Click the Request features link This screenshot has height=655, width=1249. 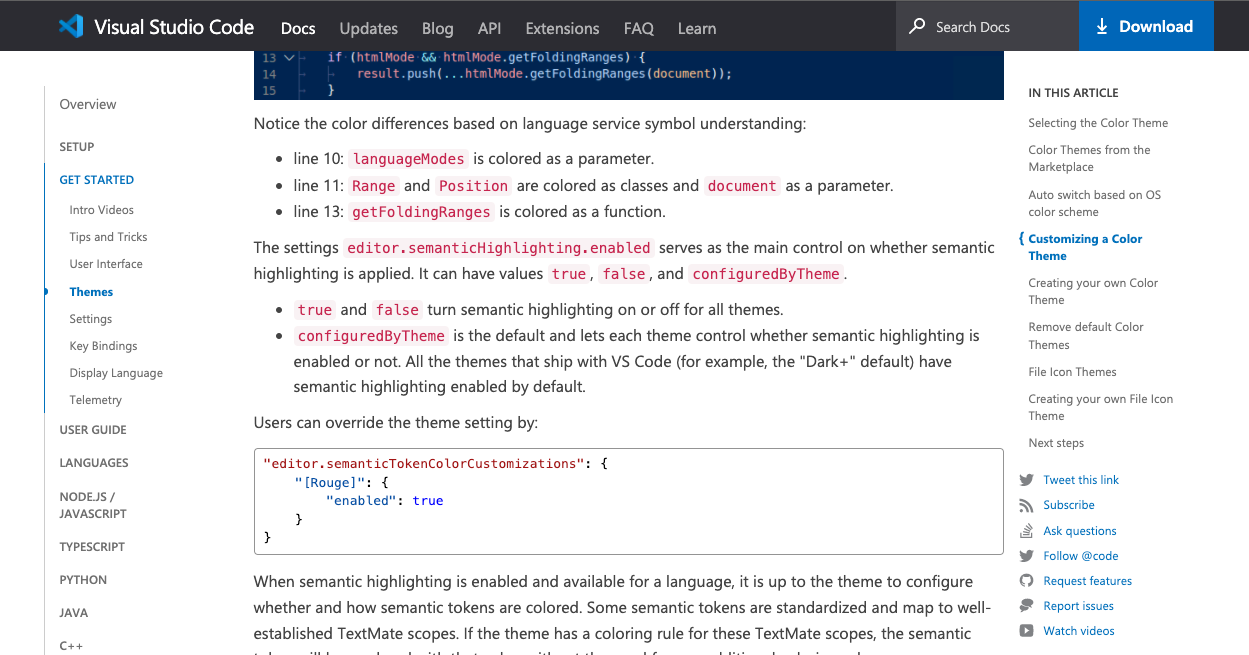coord(1088,581)
